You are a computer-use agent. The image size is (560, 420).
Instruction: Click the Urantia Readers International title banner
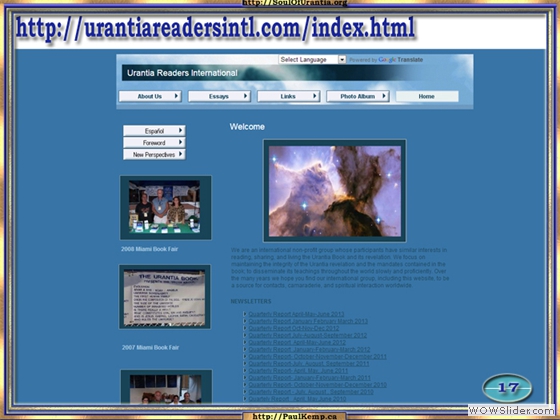pos(264,73)
